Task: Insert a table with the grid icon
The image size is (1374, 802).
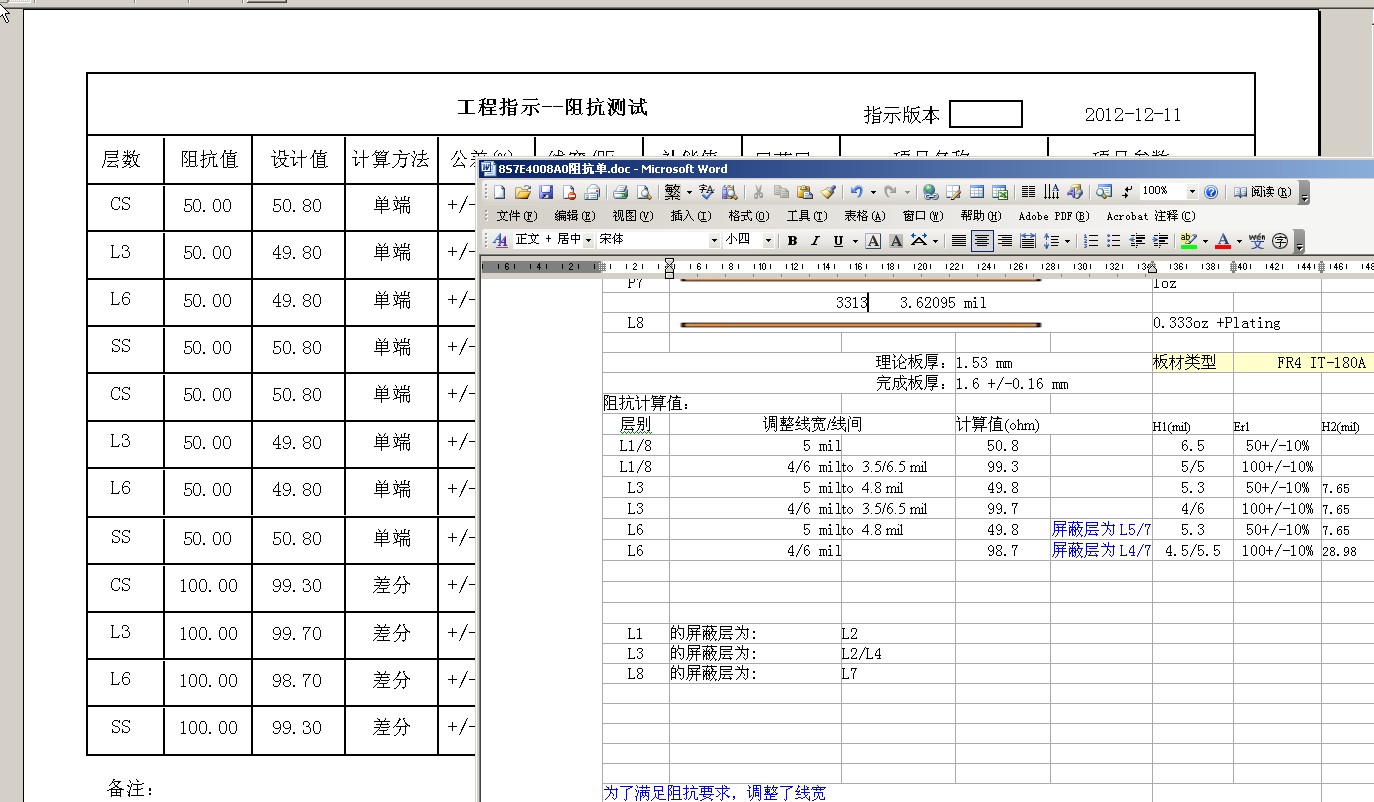Action: tap(977, 192)
